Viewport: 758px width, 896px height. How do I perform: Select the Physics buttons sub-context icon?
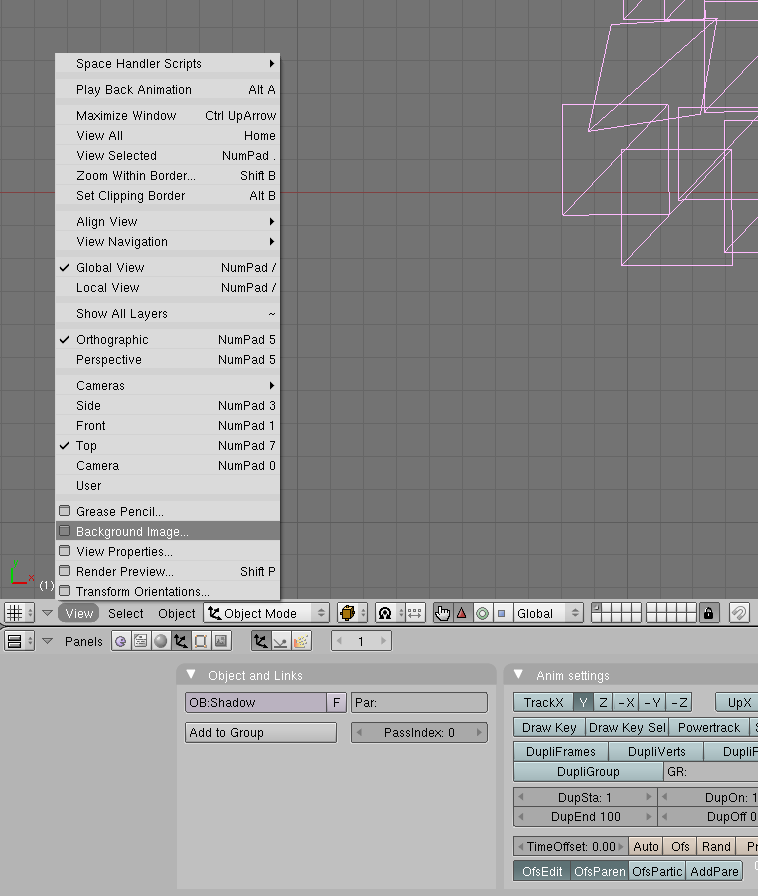point(281,641)
